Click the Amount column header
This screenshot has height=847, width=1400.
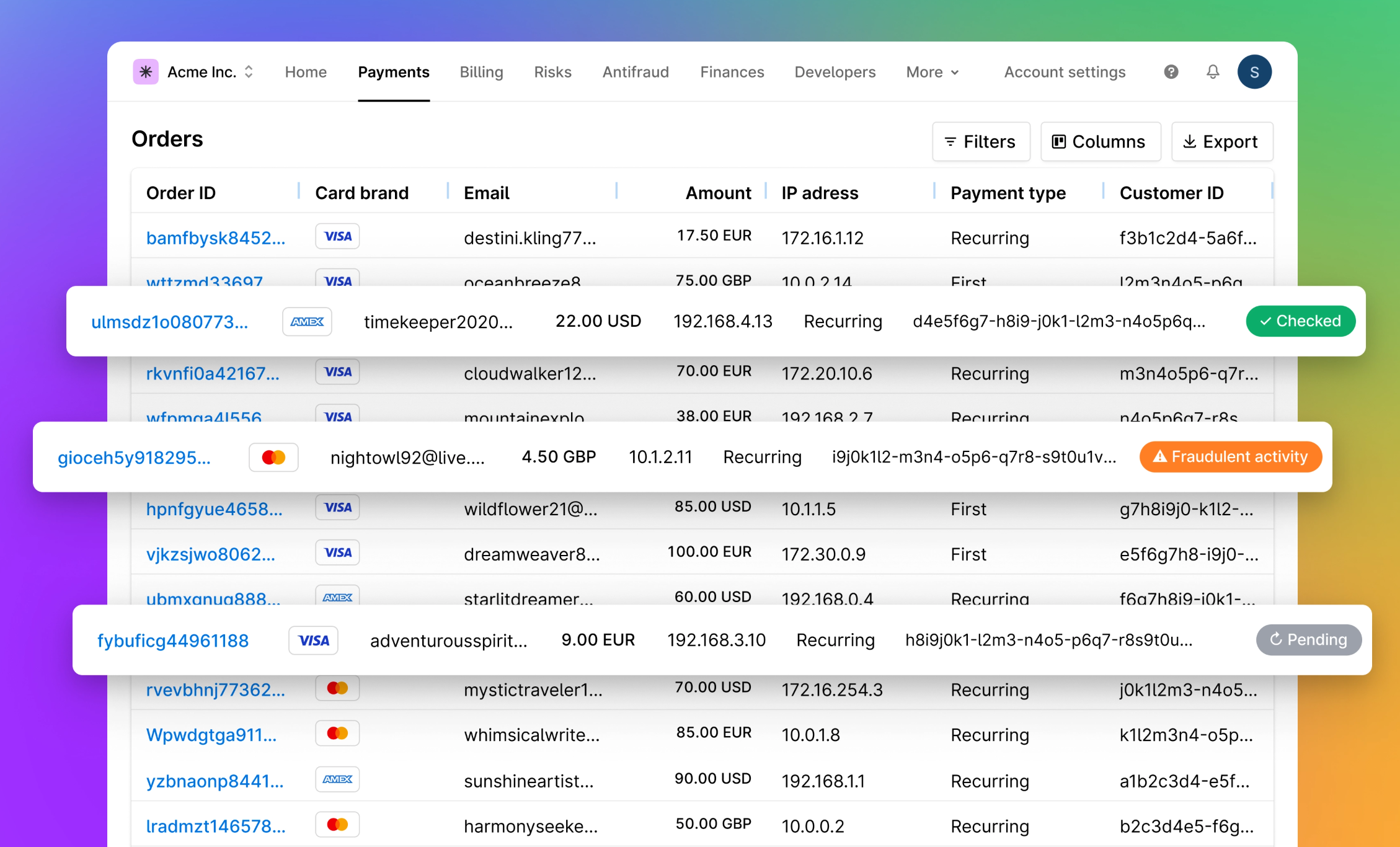click(718, 193)
